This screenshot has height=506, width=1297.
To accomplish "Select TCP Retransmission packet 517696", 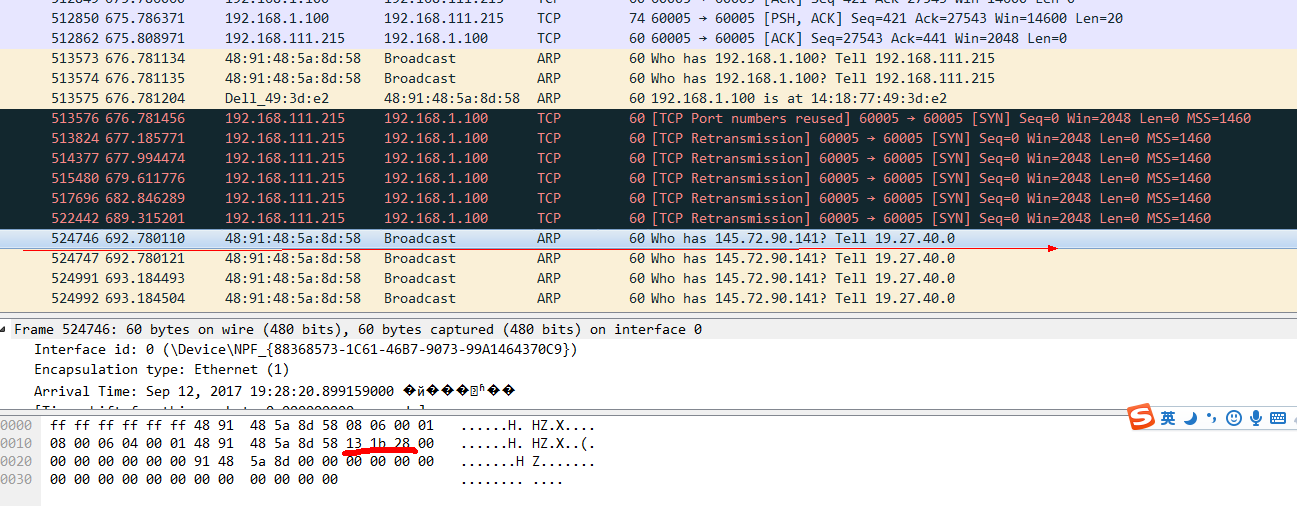I will [648, 198].
